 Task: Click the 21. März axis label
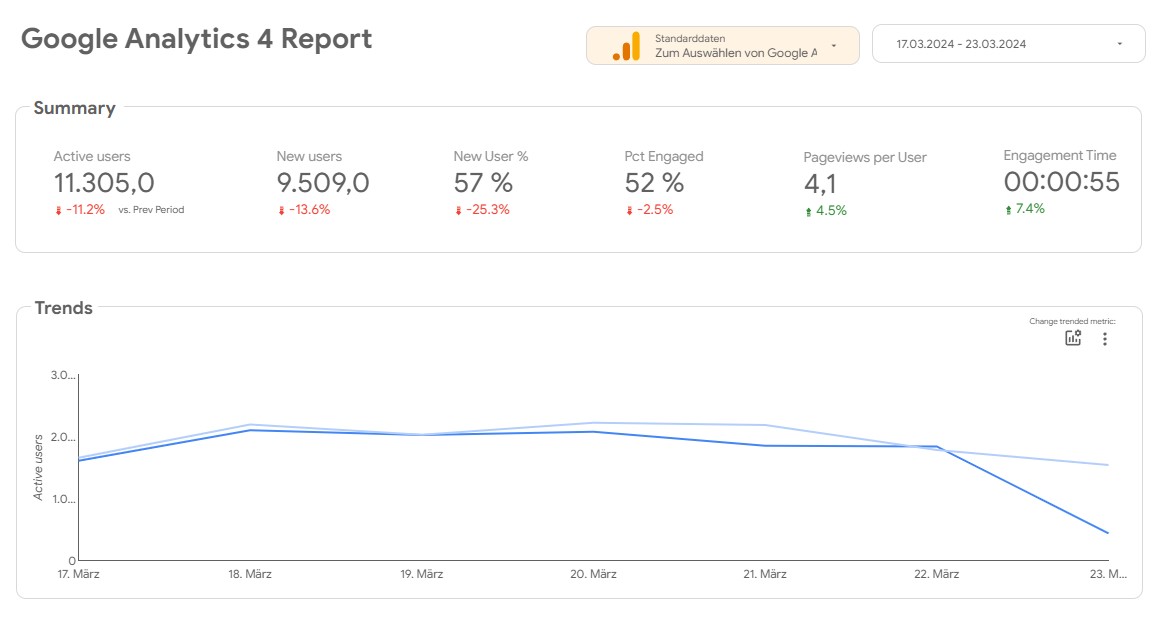click(765, 574)
